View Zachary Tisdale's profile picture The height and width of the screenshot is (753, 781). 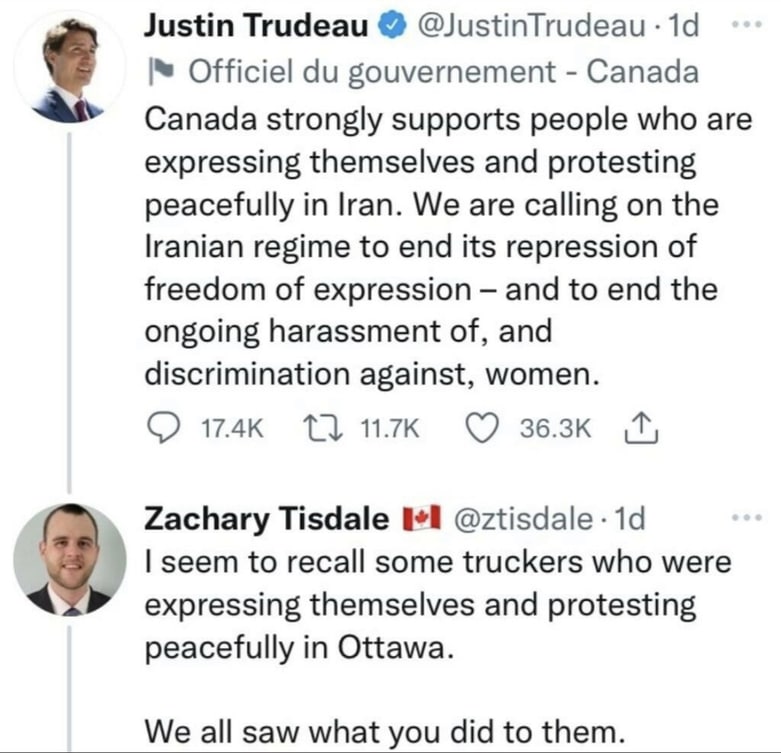[70, 559]
